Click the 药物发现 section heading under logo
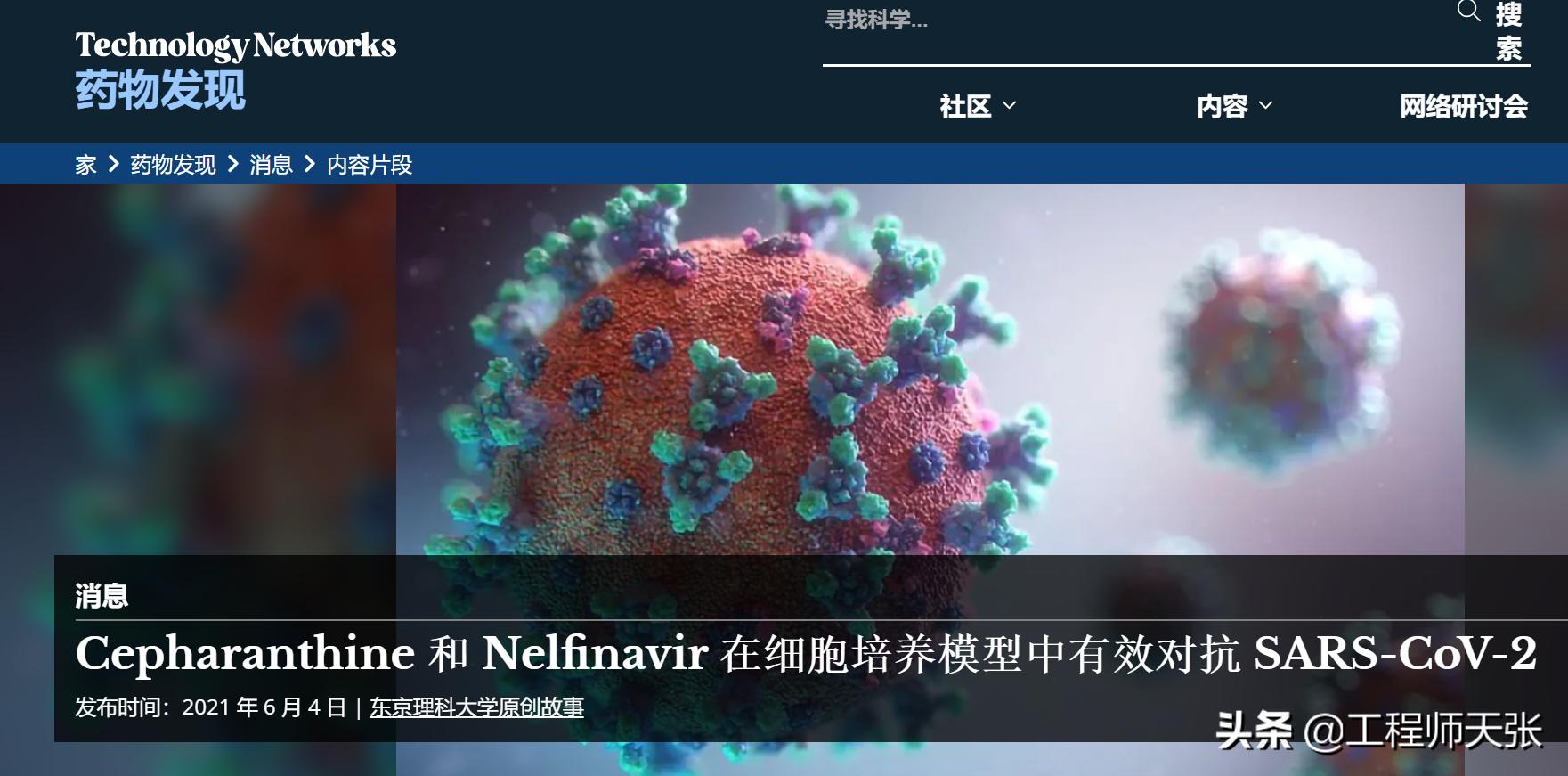The width and height of the screenshot is (1568, 776). (160, 90)
